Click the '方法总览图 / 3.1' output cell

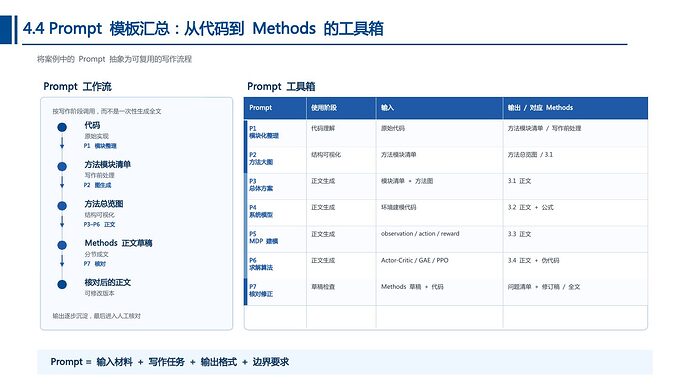tap(530, 154)
